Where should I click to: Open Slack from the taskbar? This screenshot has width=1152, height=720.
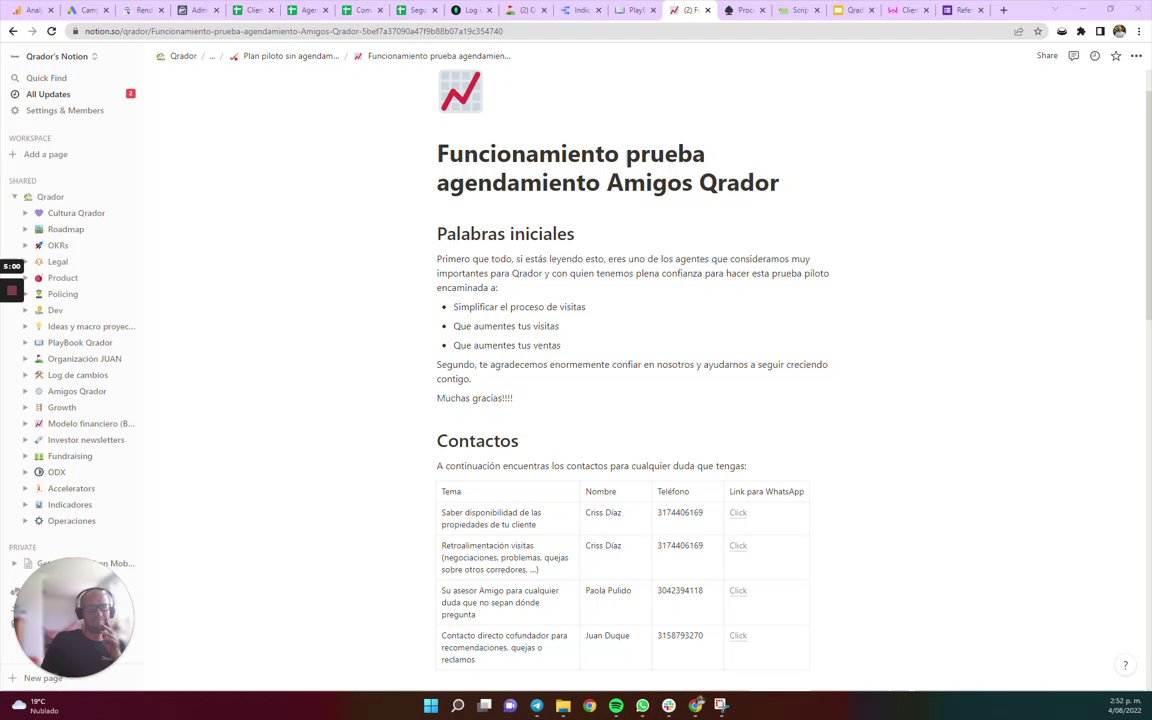pos(669,706)
